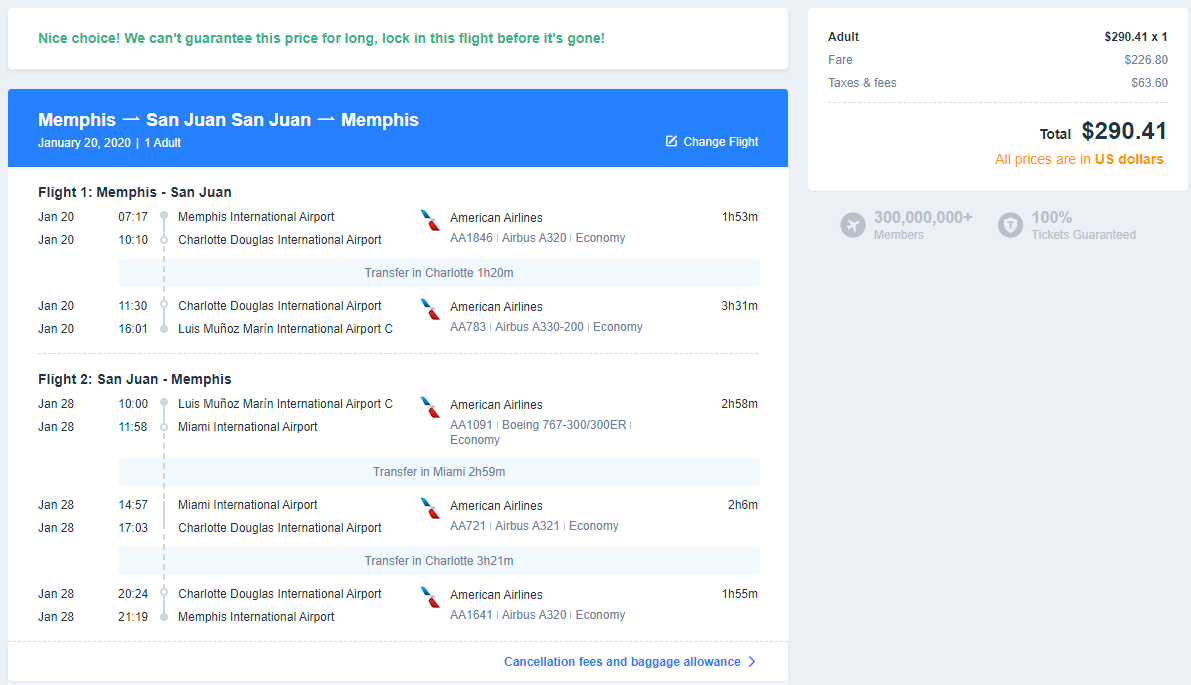Screen dimensions: 1191x685
Task: Select AA721 Airbus A321 details
Action: coord(534,526)
